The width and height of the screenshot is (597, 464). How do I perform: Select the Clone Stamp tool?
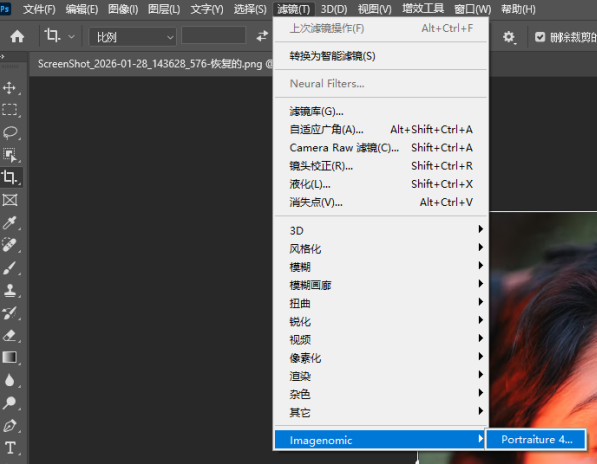(x=10, y=290)
